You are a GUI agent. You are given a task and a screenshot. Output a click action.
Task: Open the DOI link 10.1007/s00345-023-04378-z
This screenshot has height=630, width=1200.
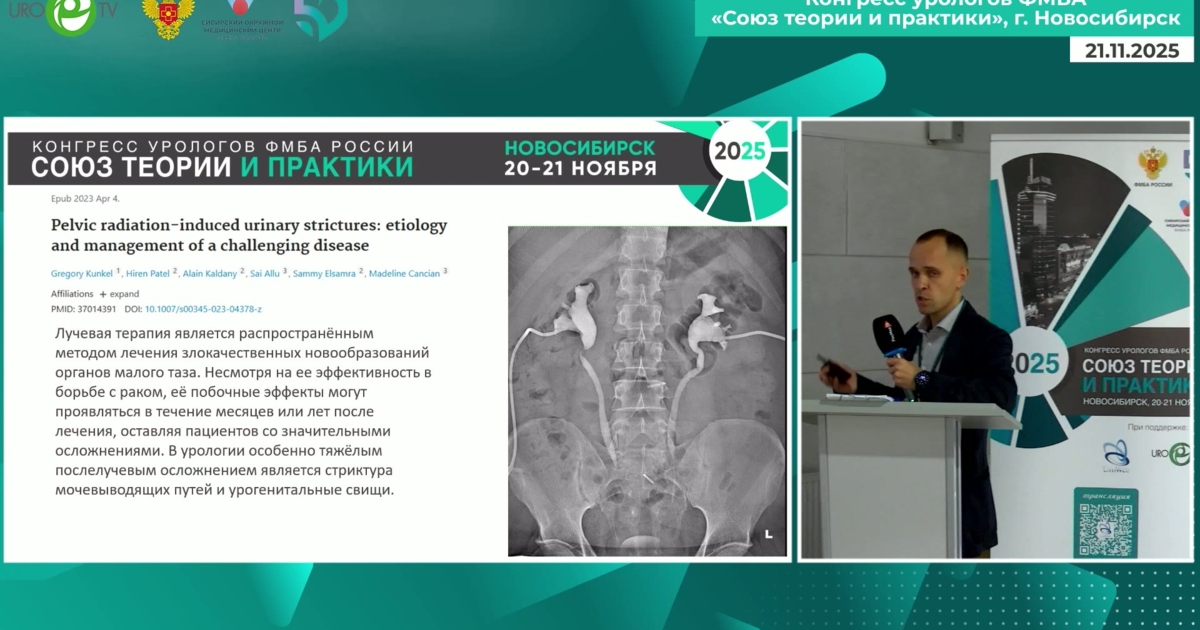(203, 309)
